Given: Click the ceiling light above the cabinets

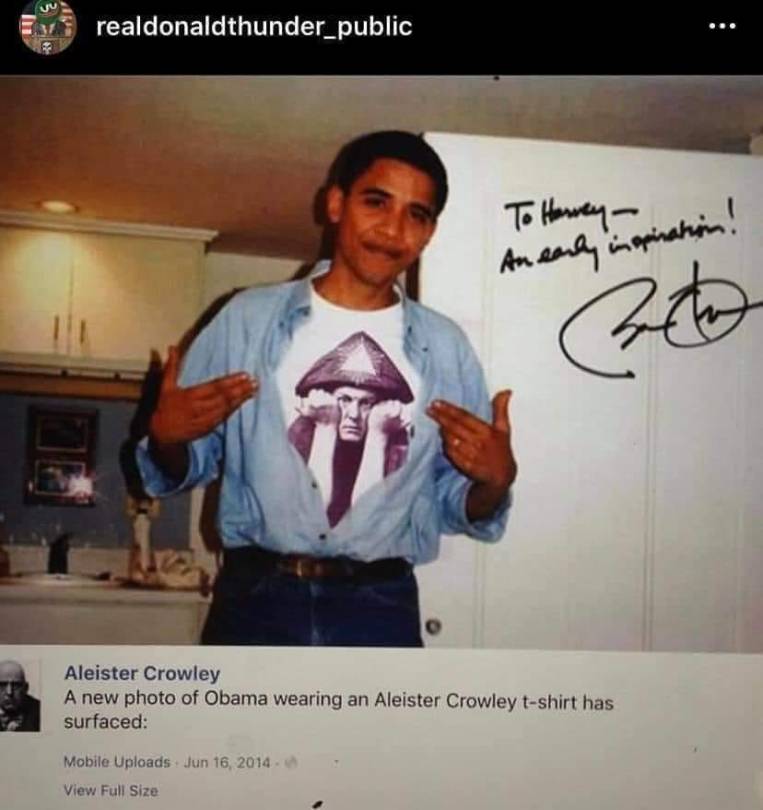Looking at the screenshot, I should click(x=58, y=207).
